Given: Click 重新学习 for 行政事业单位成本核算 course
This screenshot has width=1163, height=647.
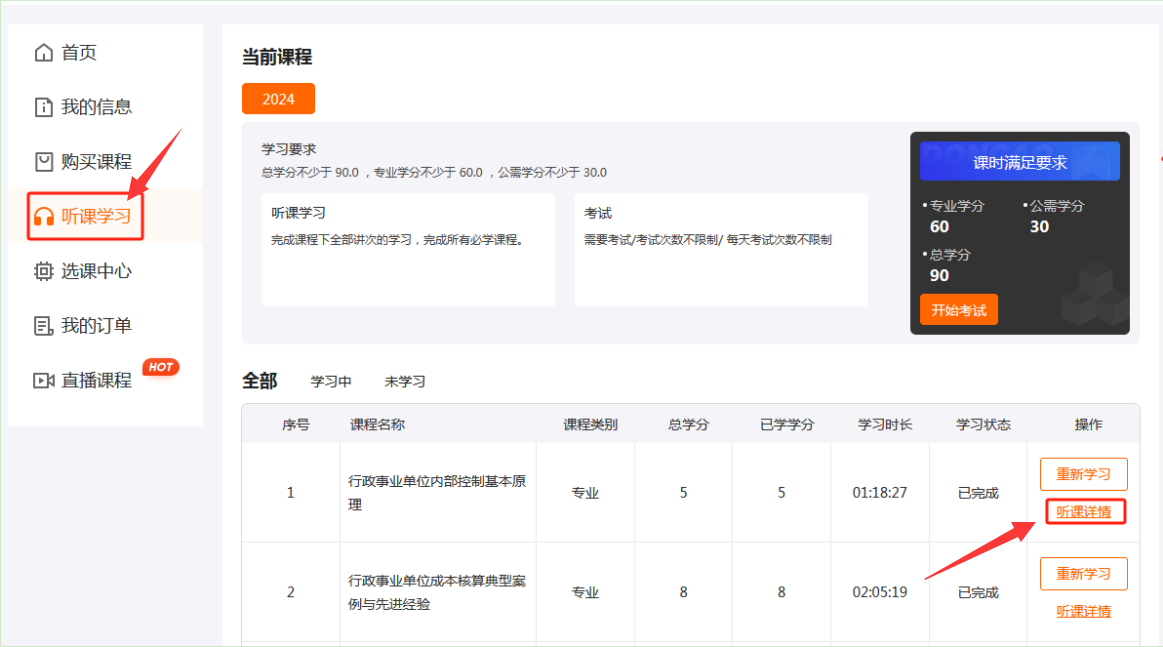Looking at the screenshot, I should pyautogui.click(x=1085, y=573).
